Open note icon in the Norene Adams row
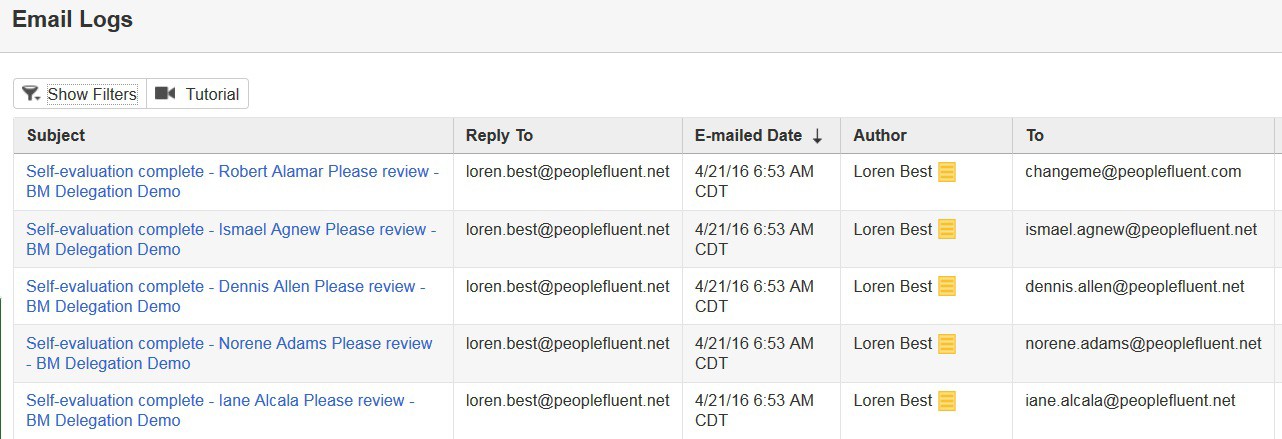Screen dimensions: 1282x439 [947, 343]
